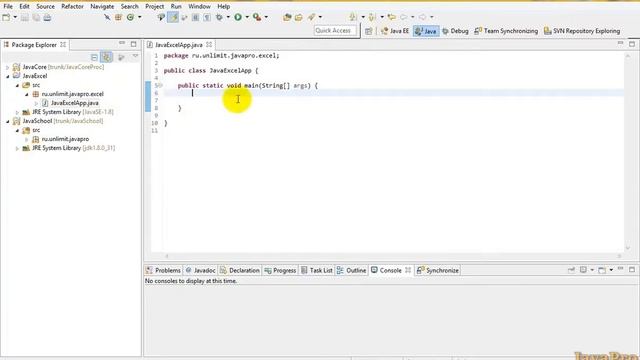Viewport: 640px width, 360px height.
Task: Switch to the Java EE perspective
Action: 395,31
